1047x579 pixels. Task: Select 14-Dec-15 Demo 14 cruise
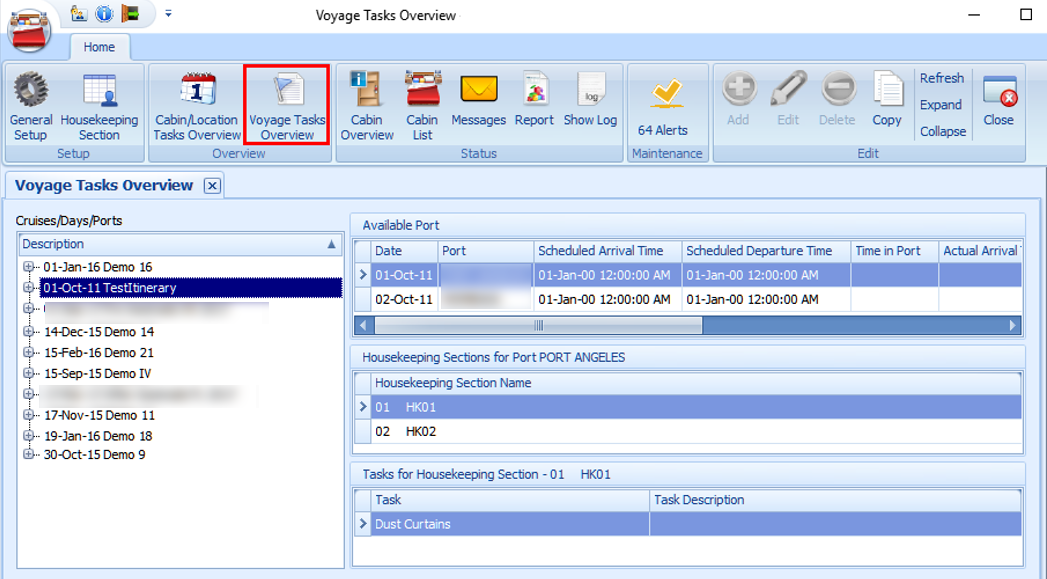point(99,332)
